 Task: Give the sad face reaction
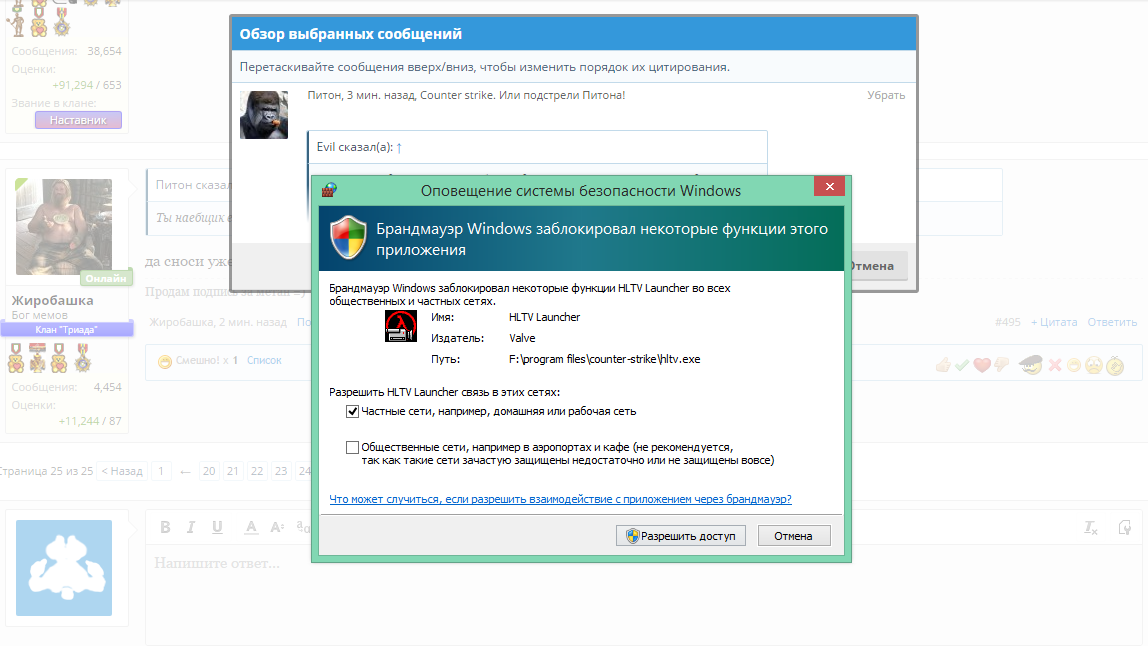(1094, 365)
